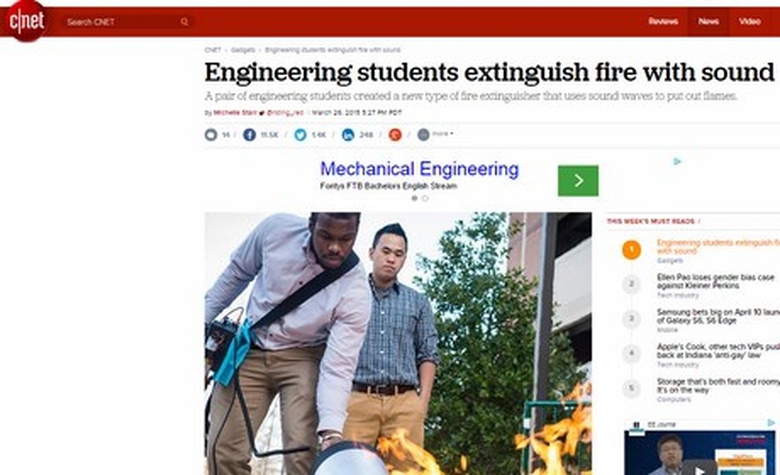Share via the Google Plus icon
Viewport: 780px width, 475px height.
(x=395, y=134)
